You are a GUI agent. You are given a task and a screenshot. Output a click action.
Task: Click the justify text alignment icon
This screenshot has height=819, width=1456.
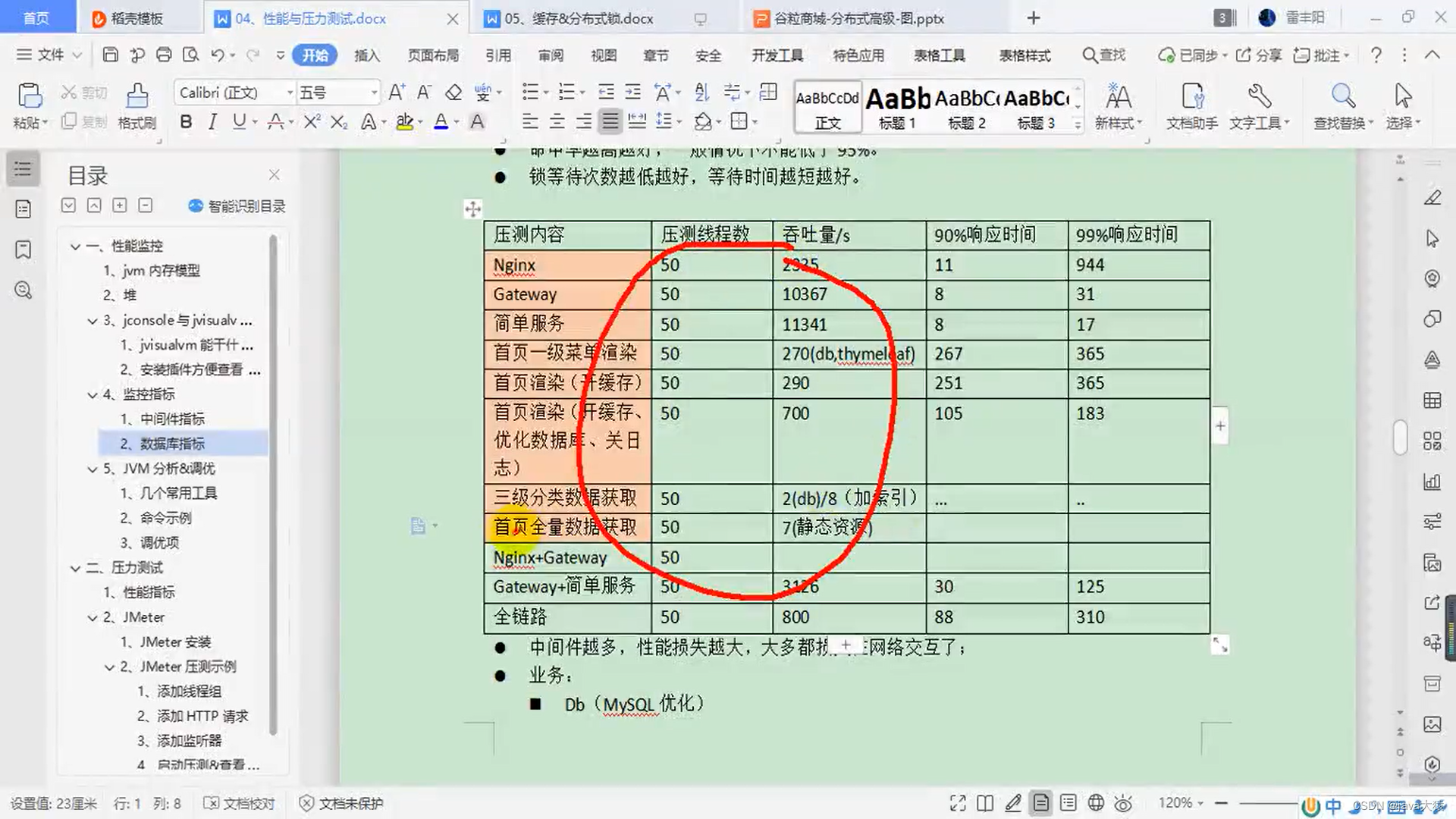[610, 121]
